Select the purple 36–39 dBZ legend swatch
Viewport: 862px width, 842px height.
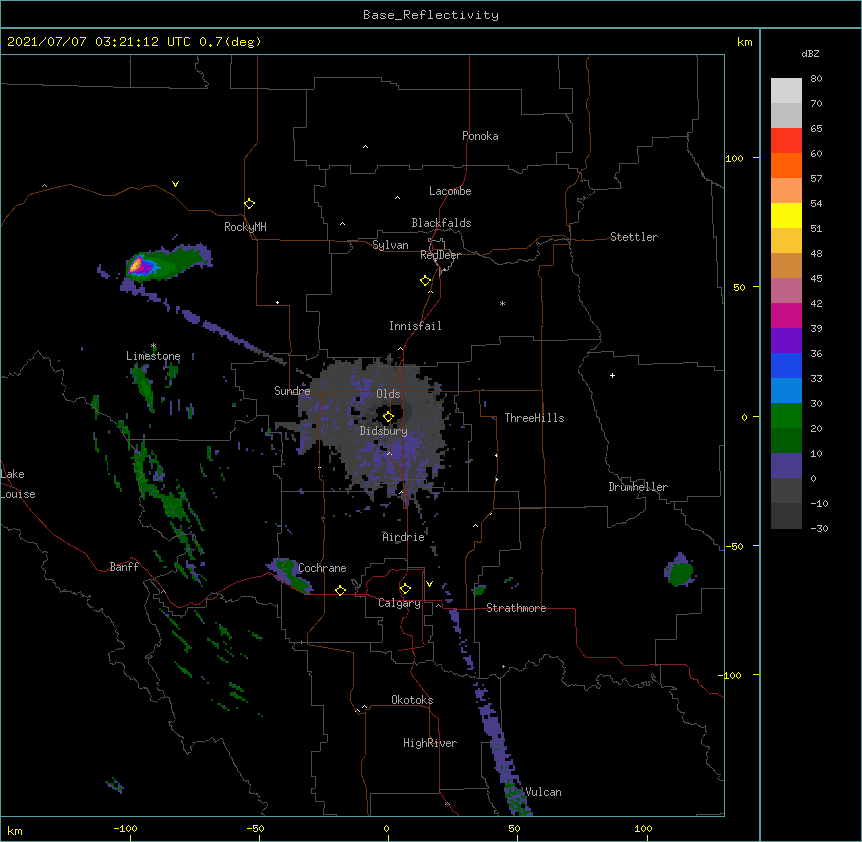[x=786, y=340]
